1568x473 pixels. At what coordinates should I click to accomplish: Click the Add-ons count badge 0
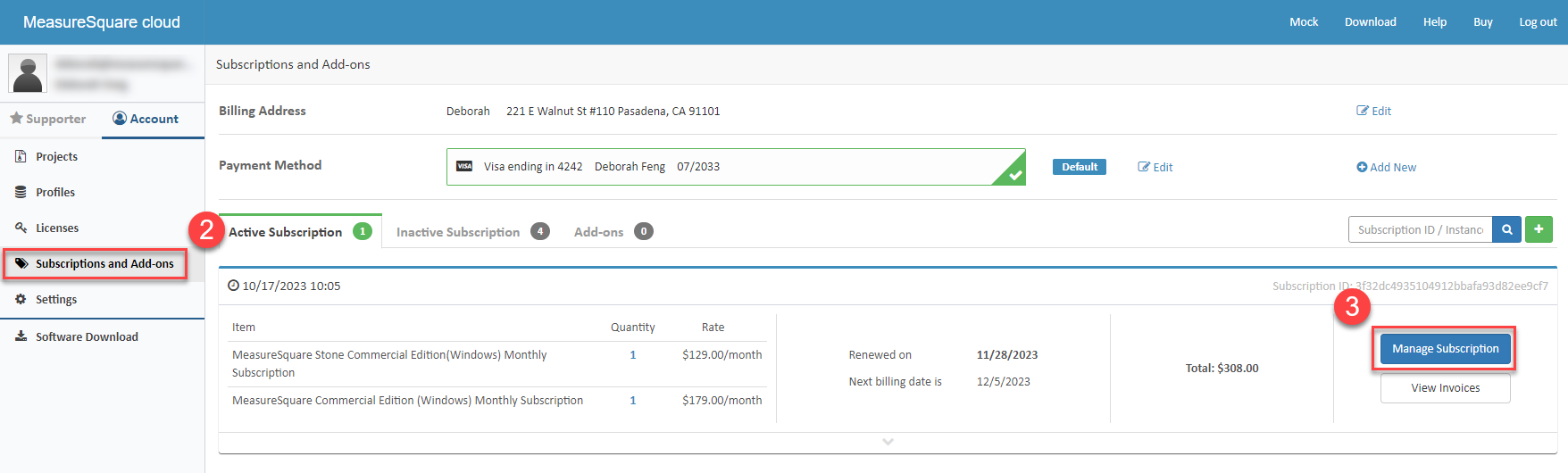pos(644,231)
